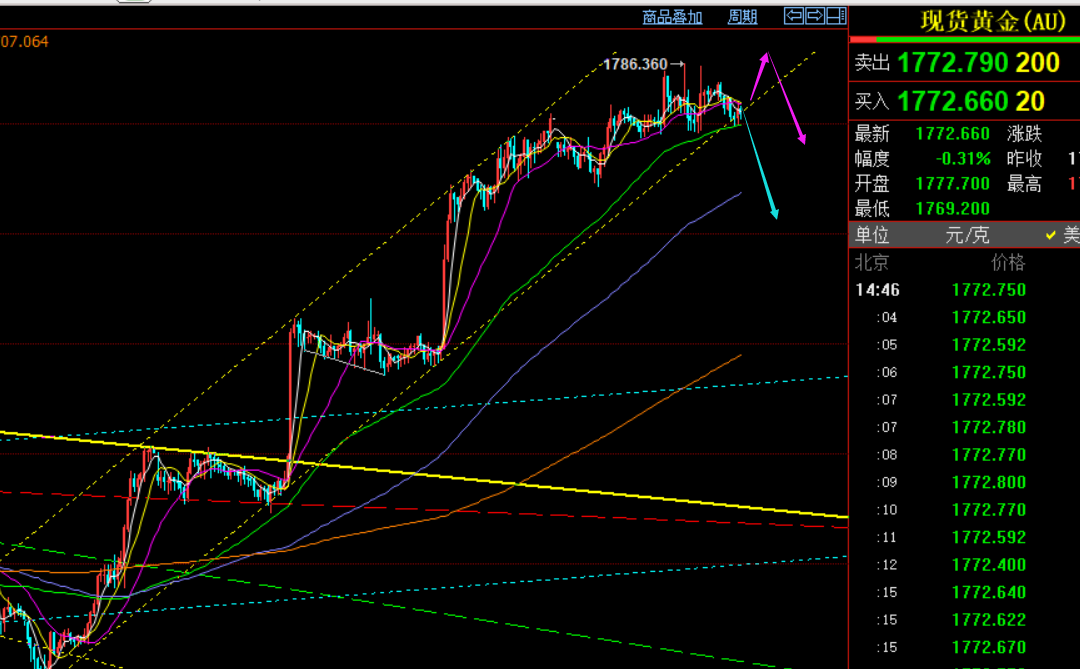Screen dimensions: 1080x669
Task: Click the 07.064 indicator value top-left
Action: click(x=25, y=41)
